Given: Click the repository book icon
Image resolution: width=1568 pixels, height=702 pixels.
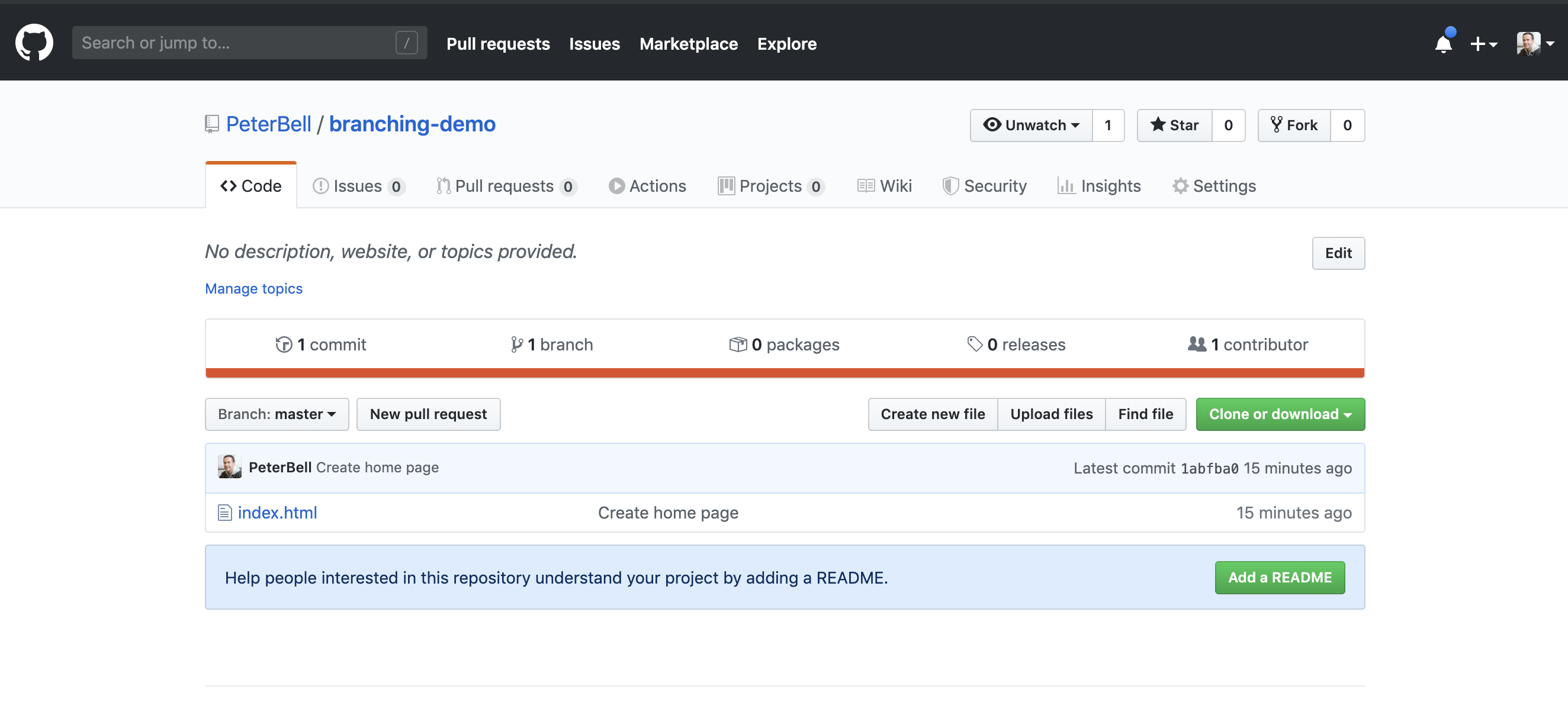Looking at the screenshot, I should pos(211,124).
